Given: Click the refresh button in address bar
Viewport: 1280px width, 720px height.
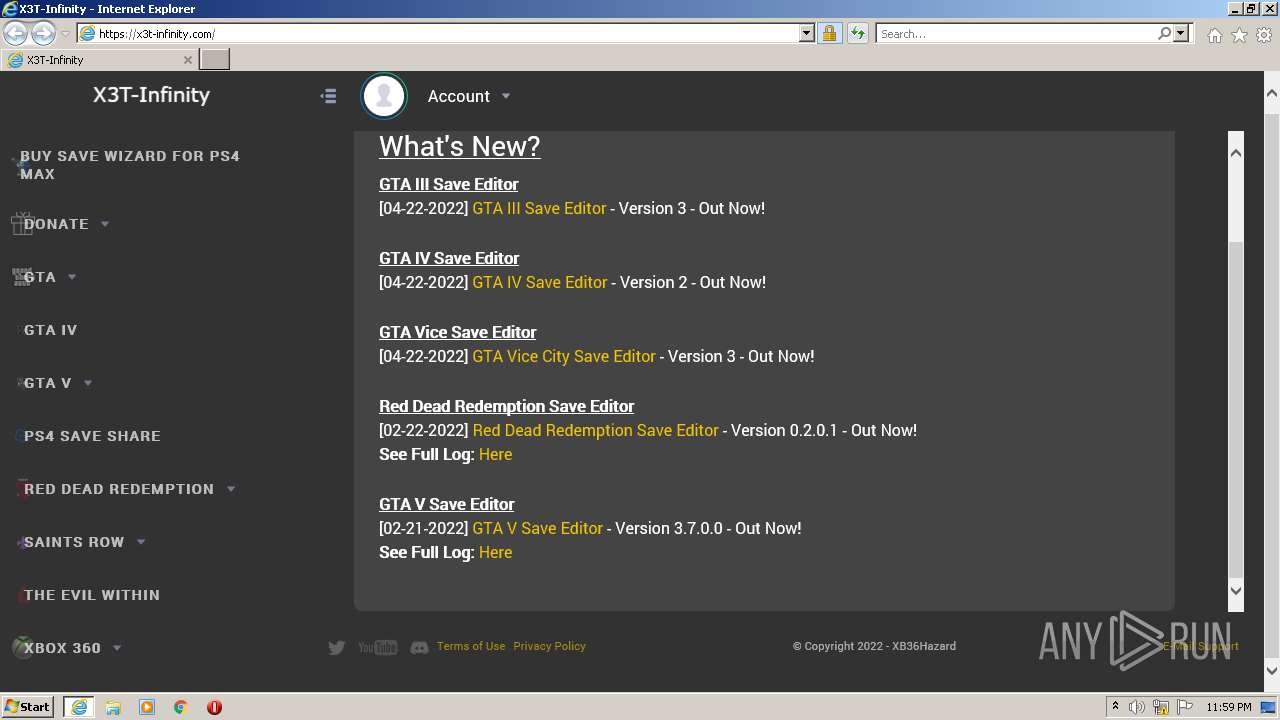Looking at the screenshot, I should click(x=857, y=33).
